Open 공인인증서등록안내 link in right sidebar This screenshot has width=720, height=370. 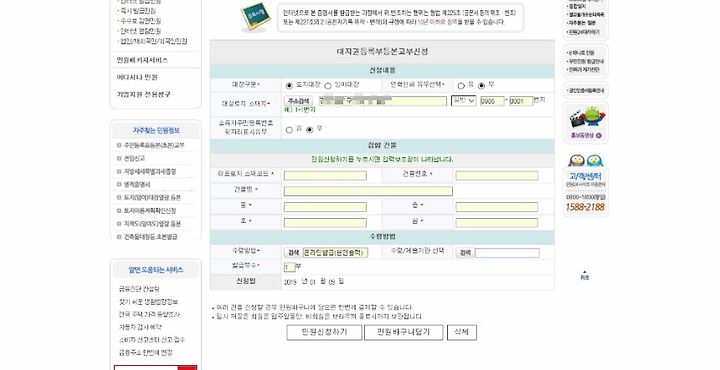tap(586, 90)
